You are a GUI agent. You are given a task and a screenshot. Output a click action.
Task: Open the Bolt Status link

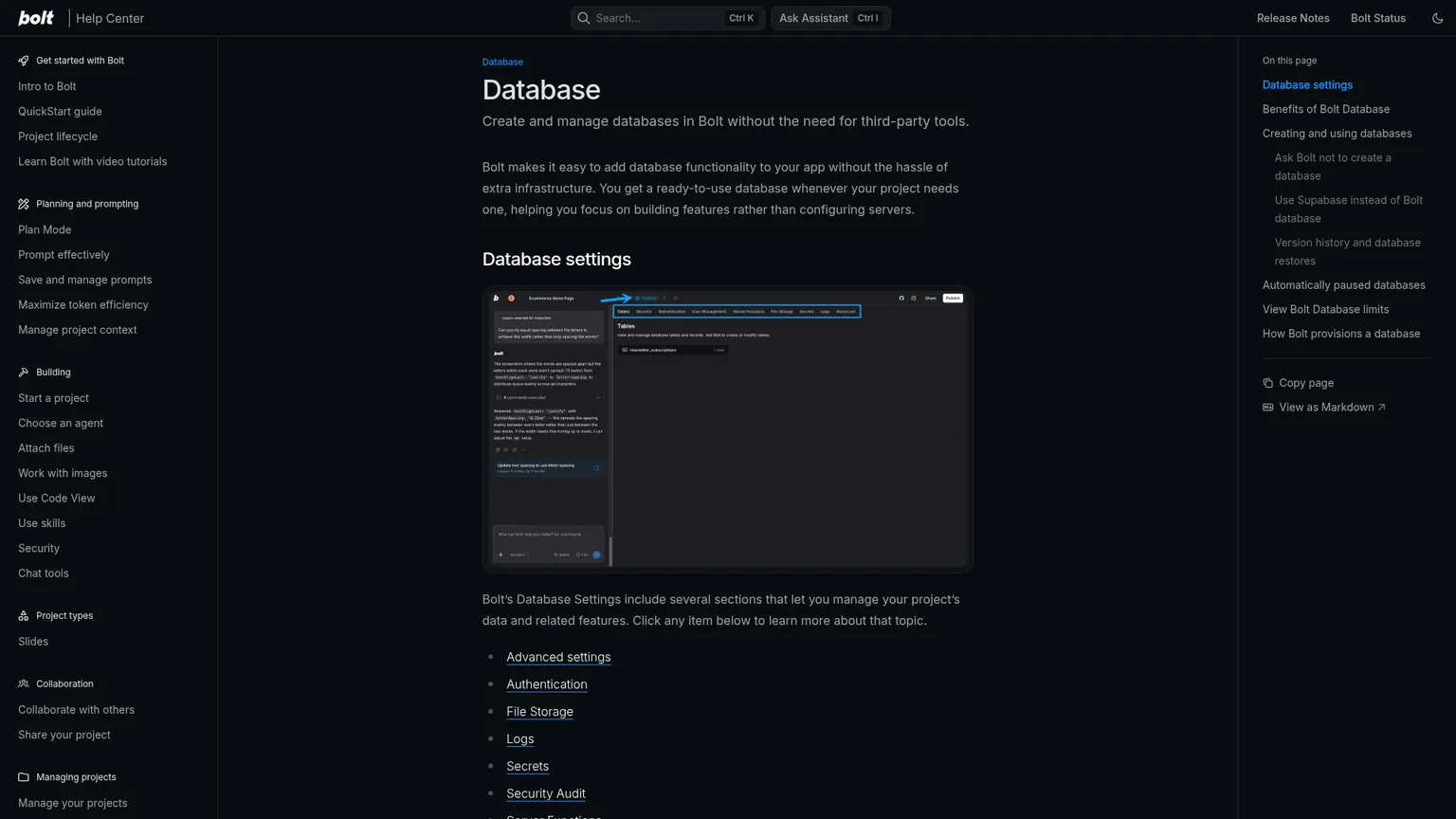(1378, 18)
